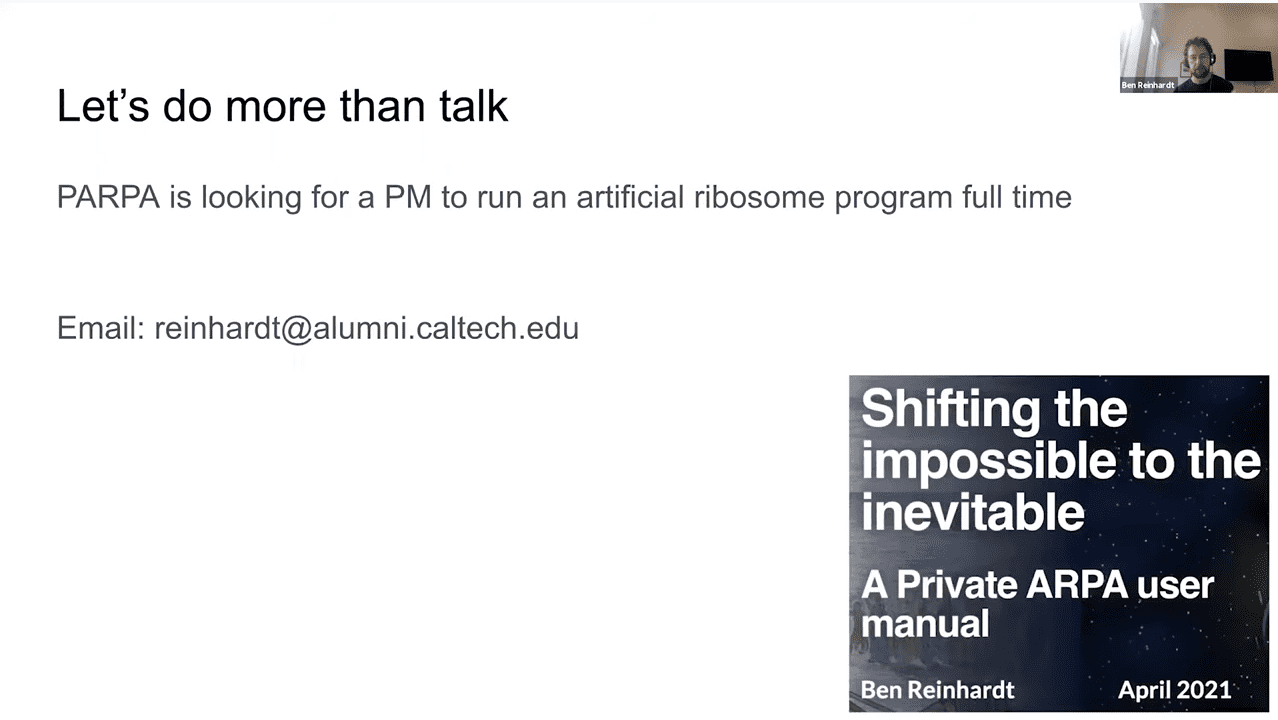
Task: Click the "April 2021" date on the cover
Action: pyautogui.click(x=1174, y=689)
